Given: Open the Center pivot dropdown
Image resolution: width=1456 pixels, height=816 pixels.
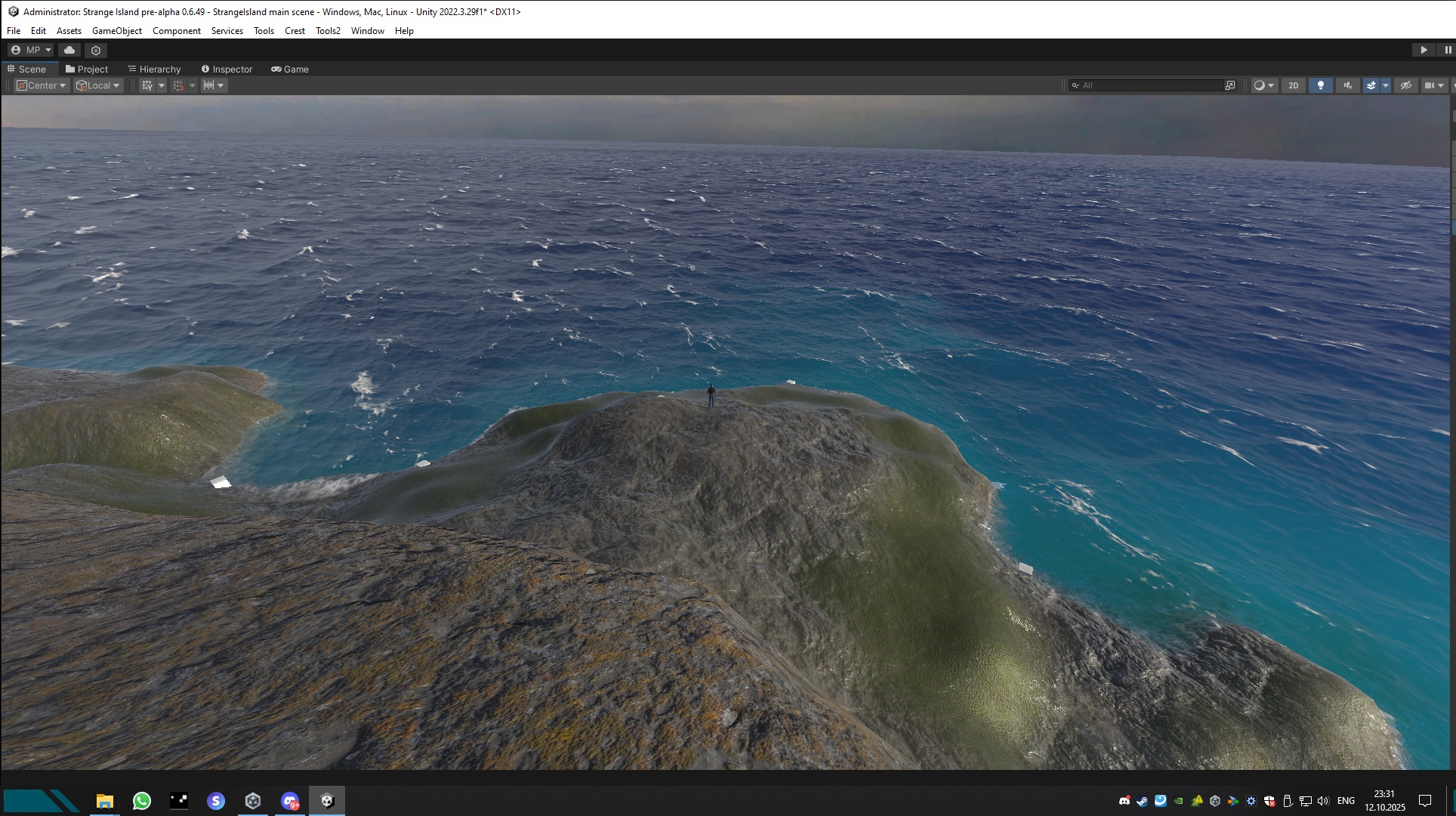Looking at the screenshot, I should tap(42, 85).
